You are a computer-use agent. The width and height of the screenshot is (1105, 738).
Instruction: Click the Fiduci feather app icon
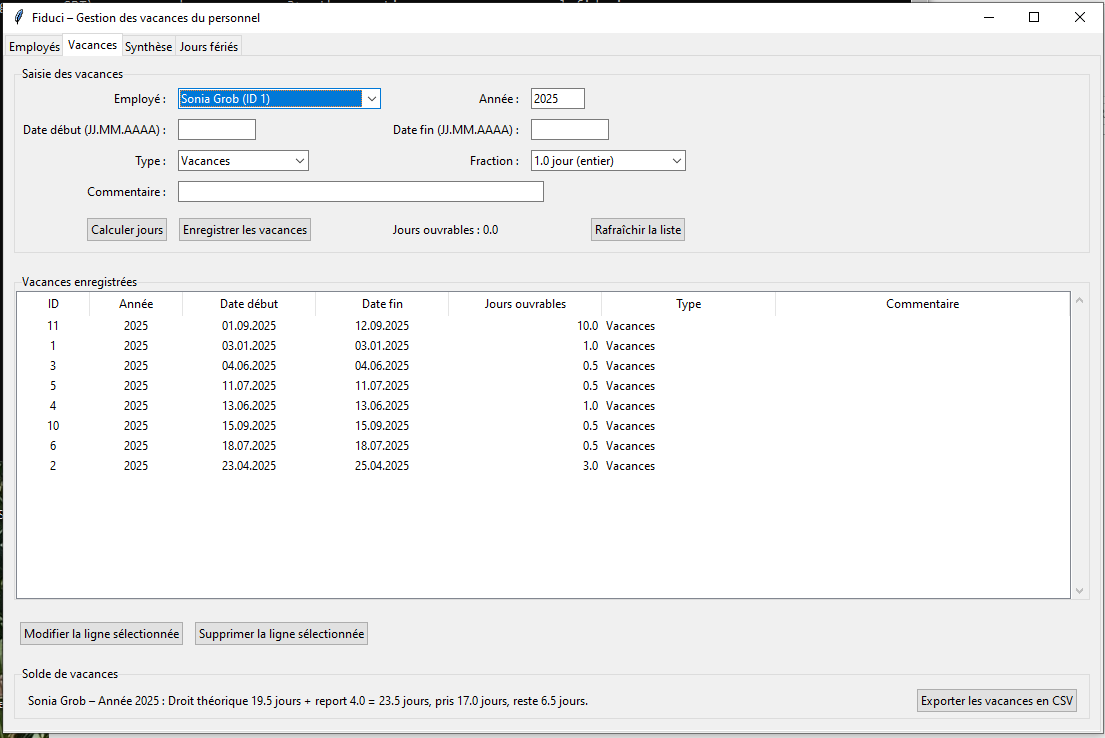pos(17,17)
